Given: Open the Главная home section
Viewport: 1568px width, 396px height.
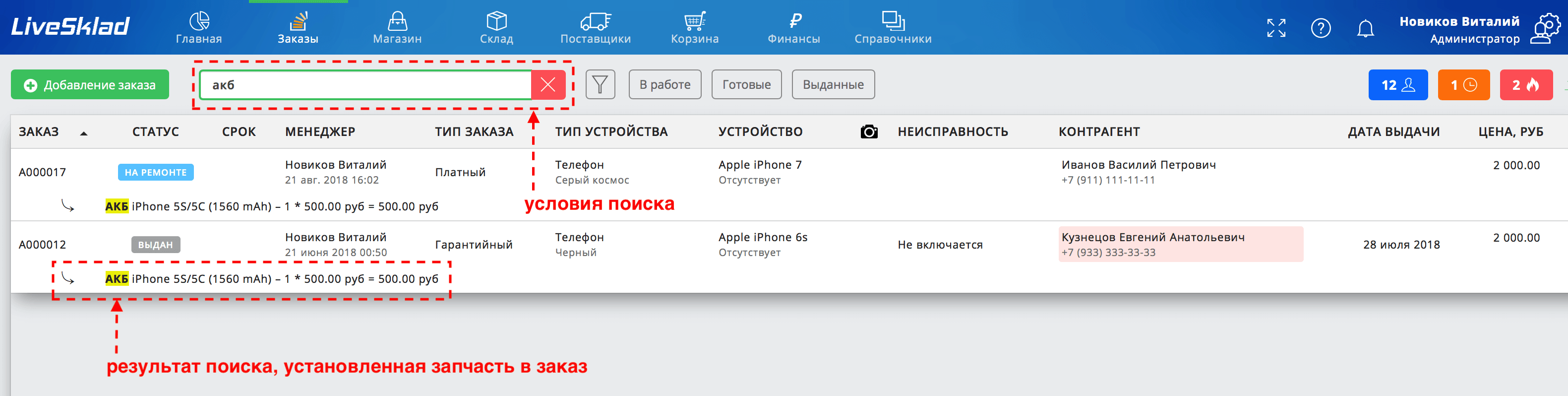Looking at the screenshot, I should click(199, 28).
